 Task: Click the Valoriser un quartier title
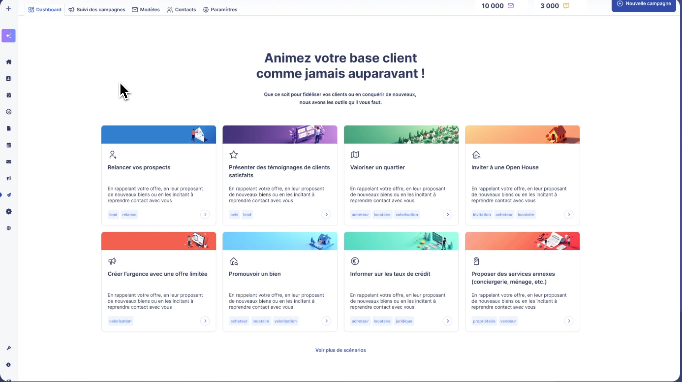pyautogui.click(x=377, y=168)
